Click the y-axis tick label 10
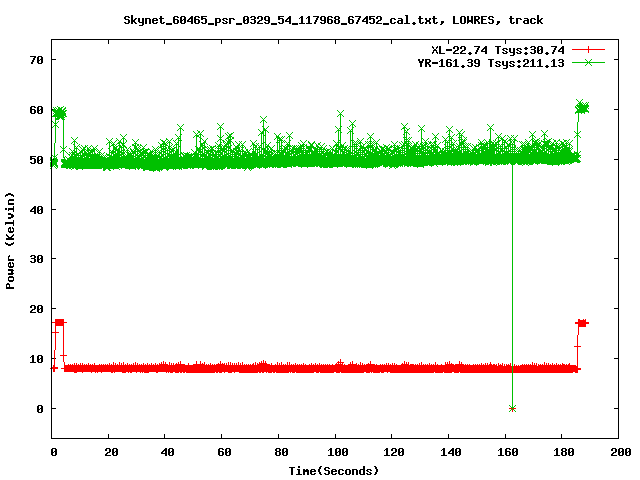The height and width of the screenshot is (480, 640). (x=36, y=359)
